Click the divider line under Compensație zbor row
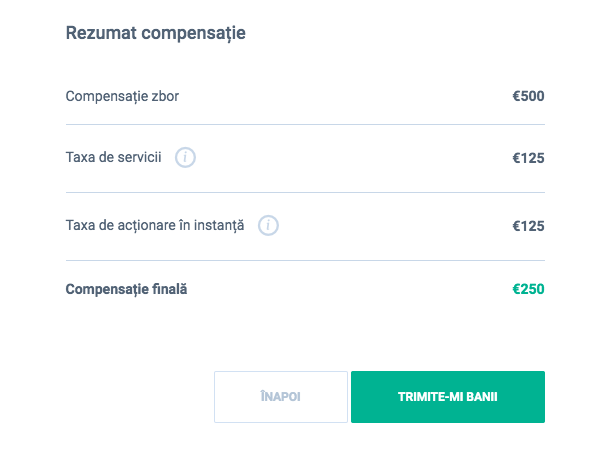Image resolution: width=611 pixels, height=459 pixels. [x=305, y=124]
